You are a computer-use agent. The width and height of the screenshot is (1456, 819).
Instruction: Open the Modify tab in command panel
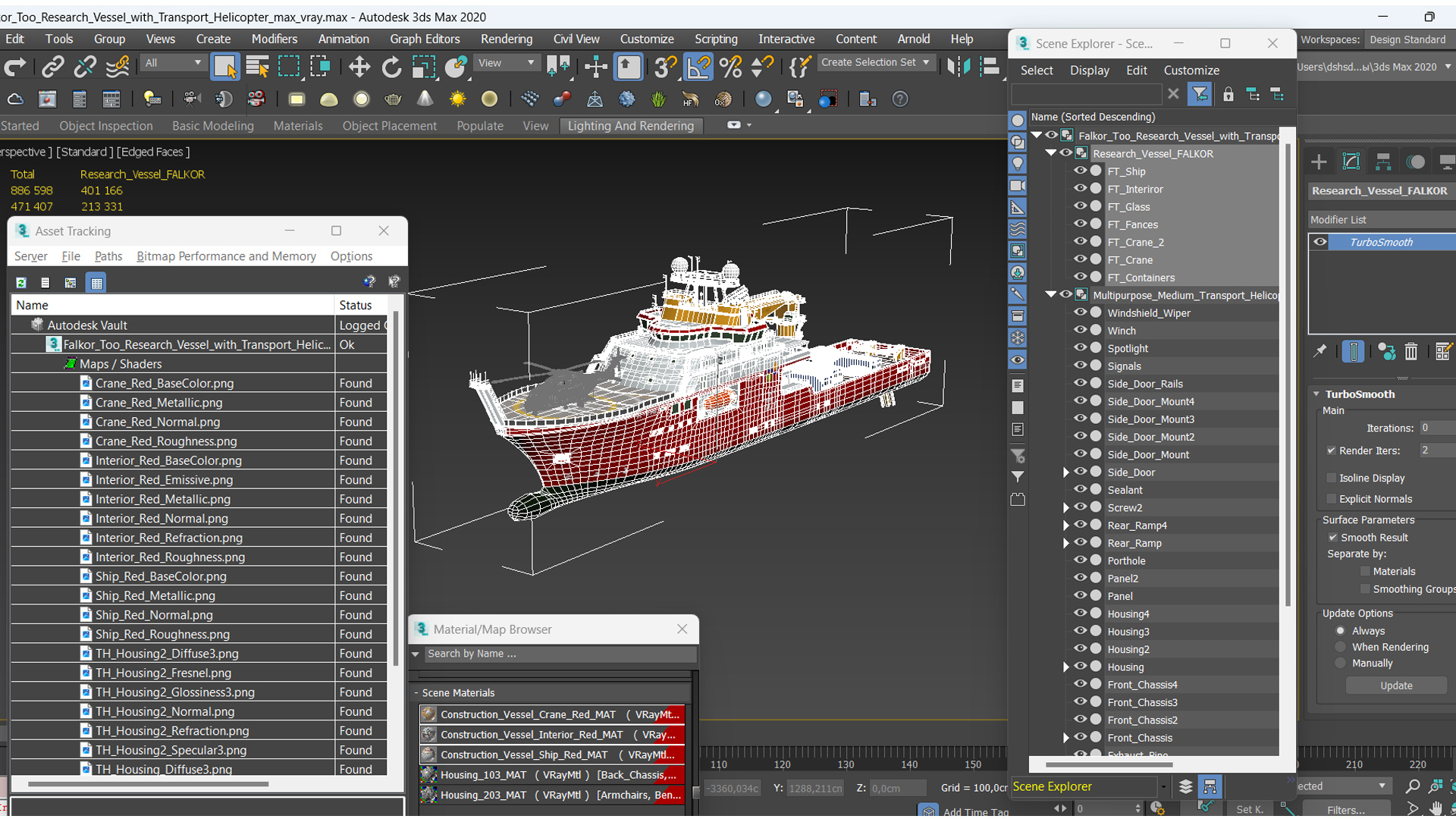[1351, 162]
